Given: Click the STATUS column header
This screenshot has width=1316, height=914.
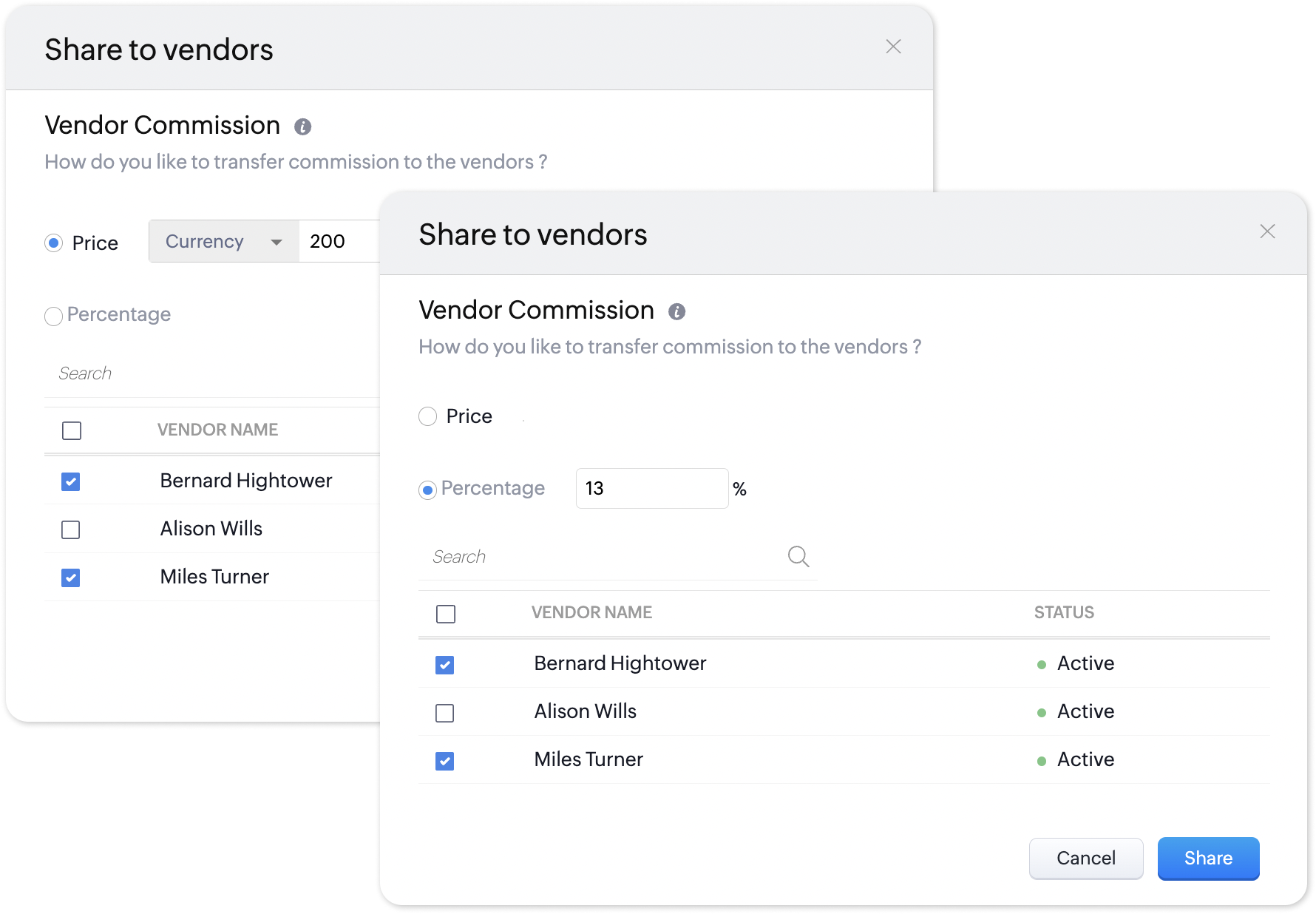Looking at the screenshot, I should click(1063, 612).
